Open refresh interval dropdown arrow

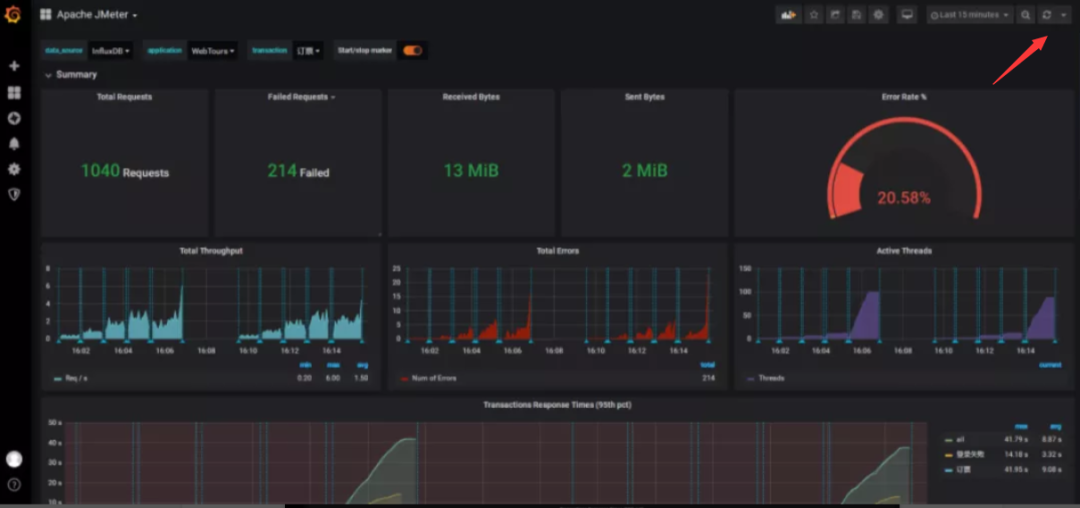[1063, 14]
